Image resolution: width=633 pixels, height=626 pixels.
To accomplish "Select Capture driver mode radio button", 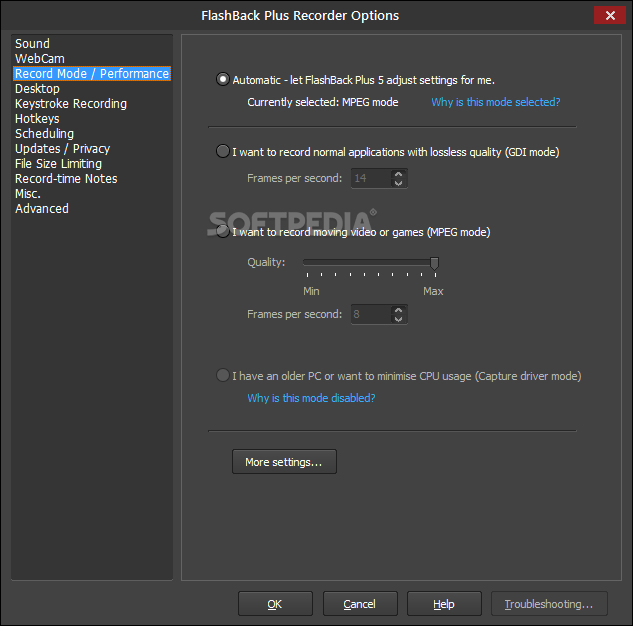I will [222, 375].
